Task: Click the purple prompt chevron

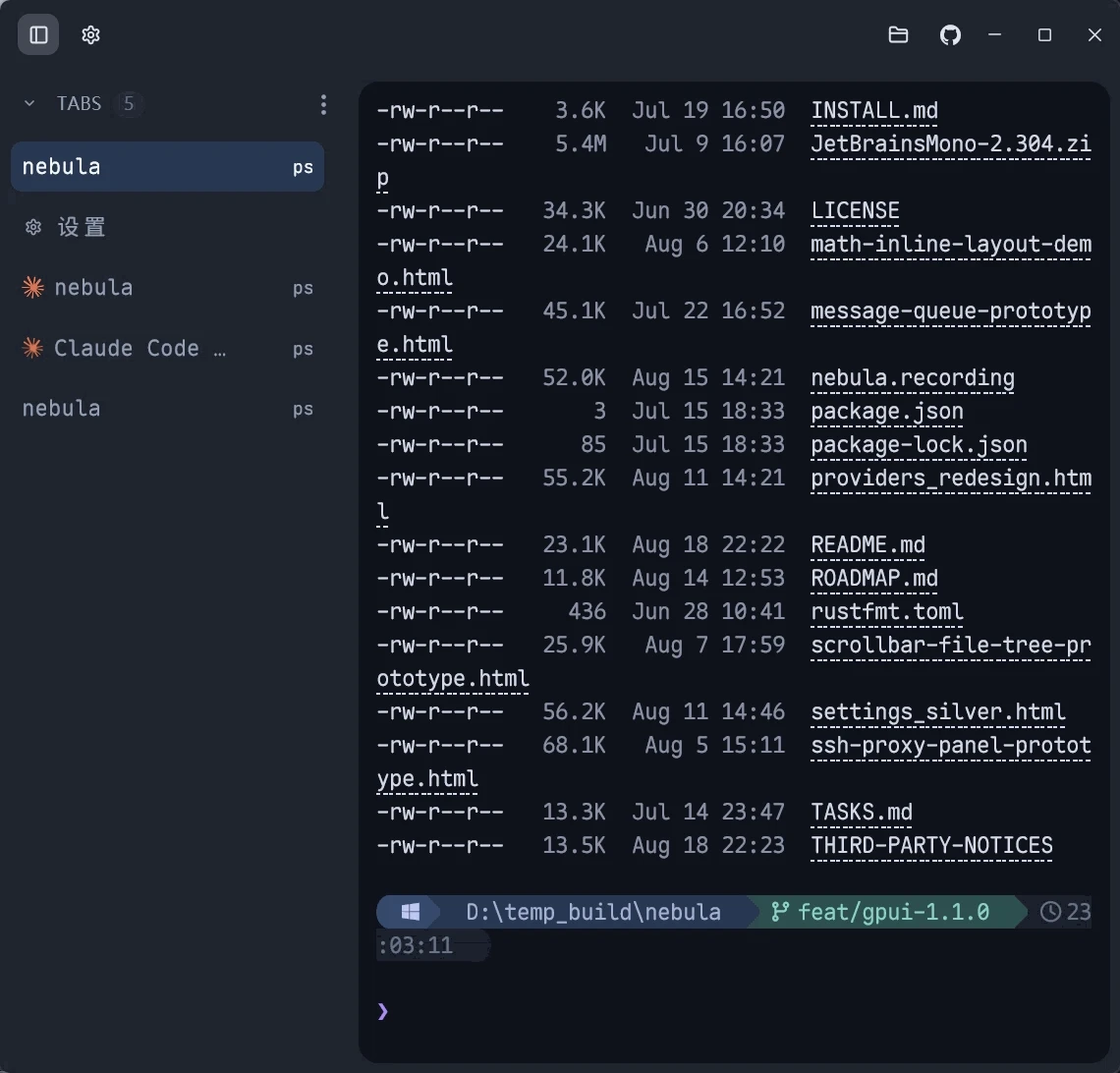Action: (x=383, y=1011)
